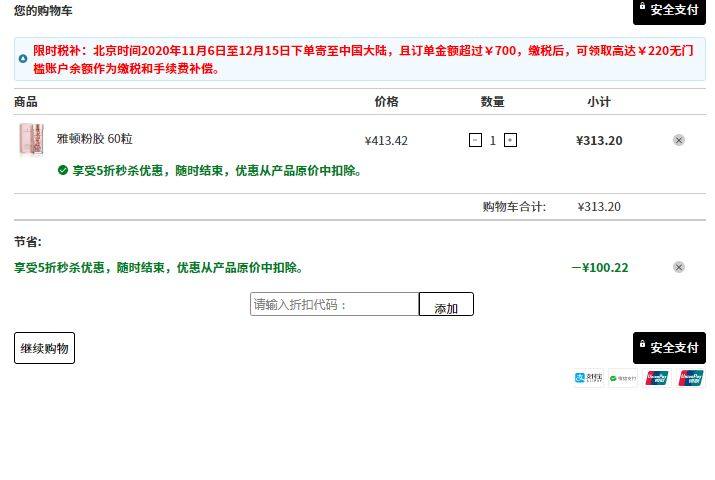Open the 雅顿粉胶 product thumbnail
715x480 pixels.
tap(31, 139)
